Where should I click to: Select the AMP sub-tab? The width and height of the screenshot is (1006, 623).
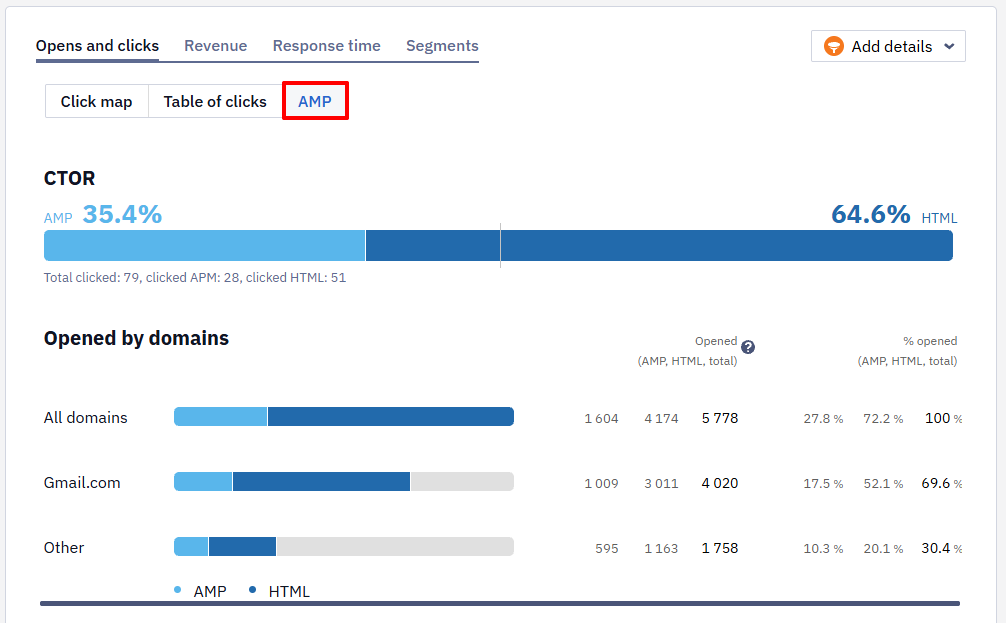coord(315,101)
